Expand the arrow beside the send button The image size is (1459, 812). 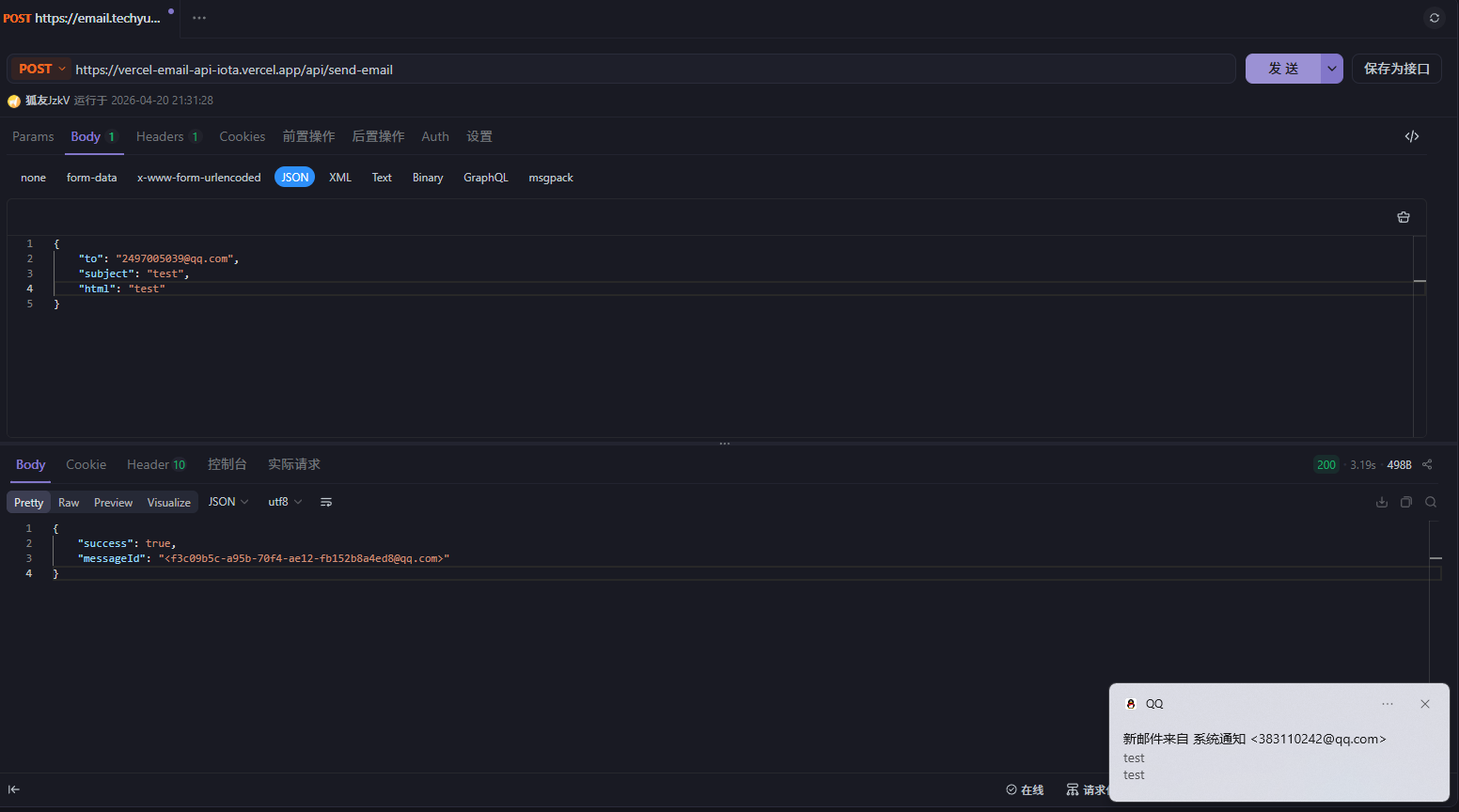pos(1331,69)
